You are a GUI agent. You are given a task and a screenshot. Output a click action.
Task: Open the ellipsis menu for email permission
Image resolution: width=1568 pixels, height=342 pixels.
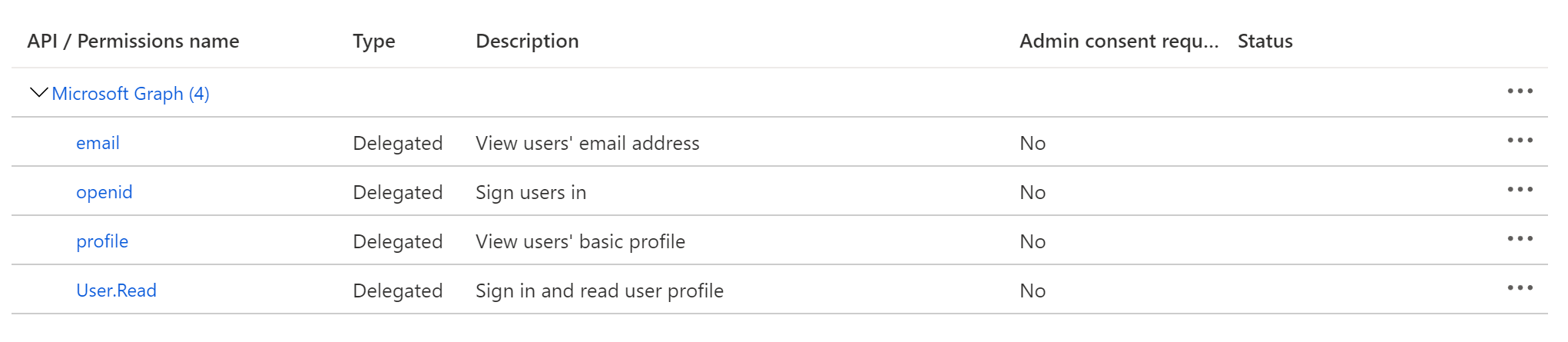(1520, 141)
